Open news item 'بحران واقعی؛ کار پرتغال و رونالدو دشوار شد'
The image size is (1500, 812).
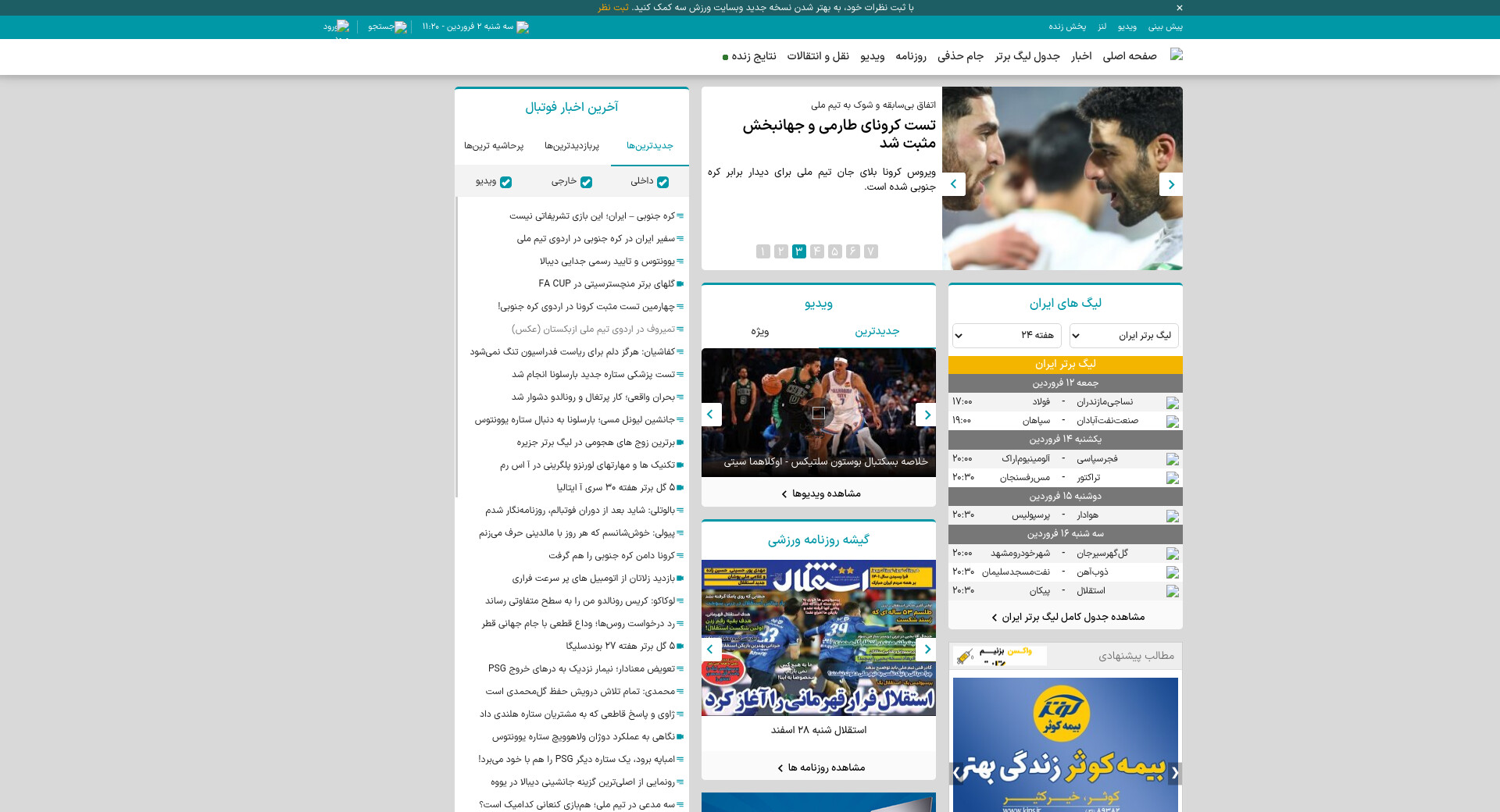coord(593,397)
